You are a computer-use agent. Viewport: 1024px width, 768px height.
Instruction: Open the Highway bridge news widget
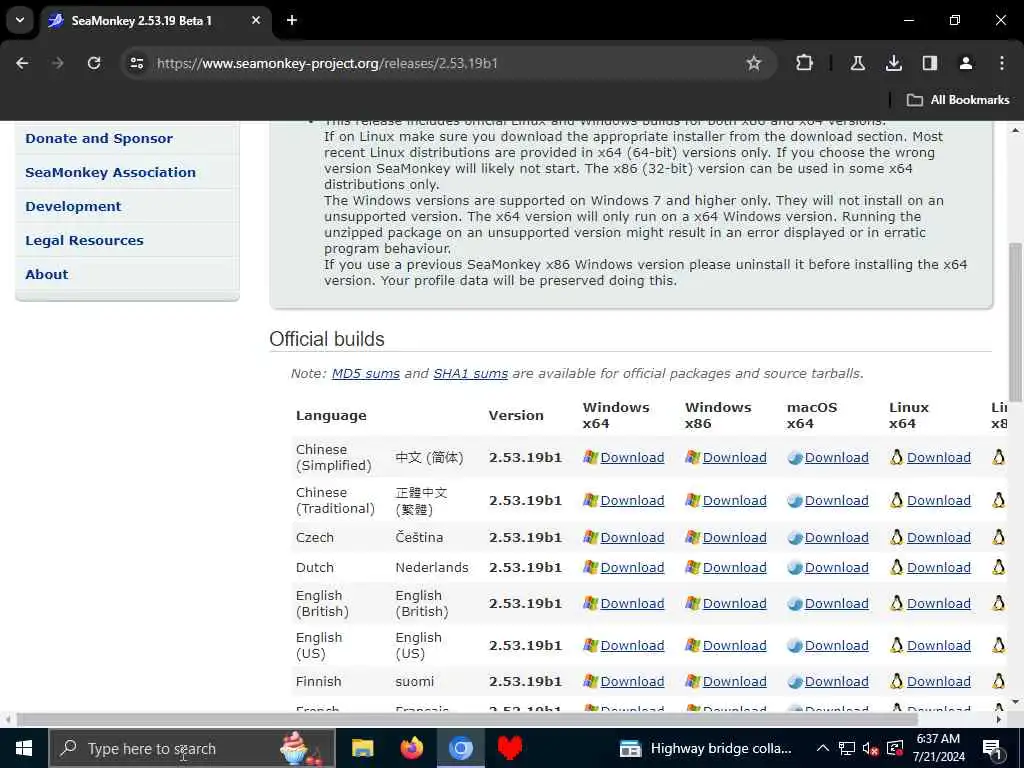[x=705, y=748]
